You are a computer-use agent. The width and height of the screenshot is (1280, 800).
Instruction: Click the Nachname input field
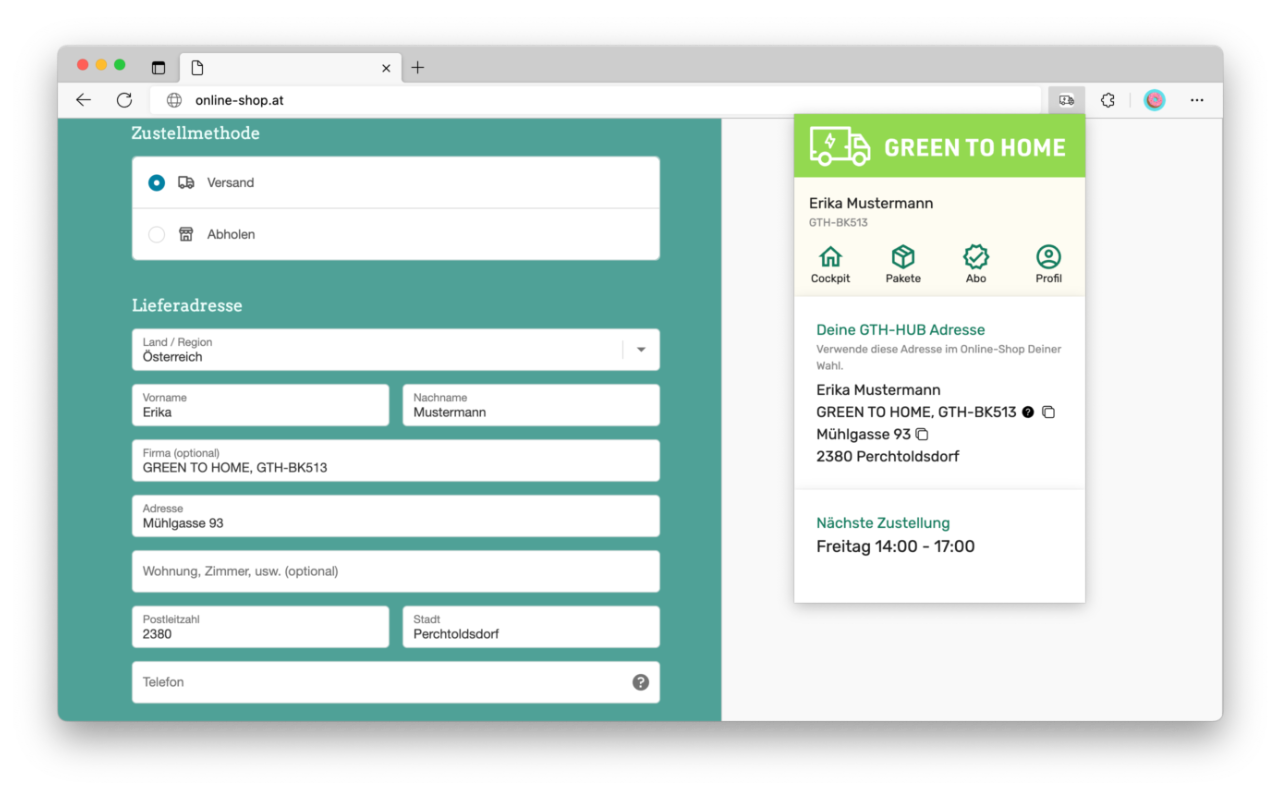(531, 405)
